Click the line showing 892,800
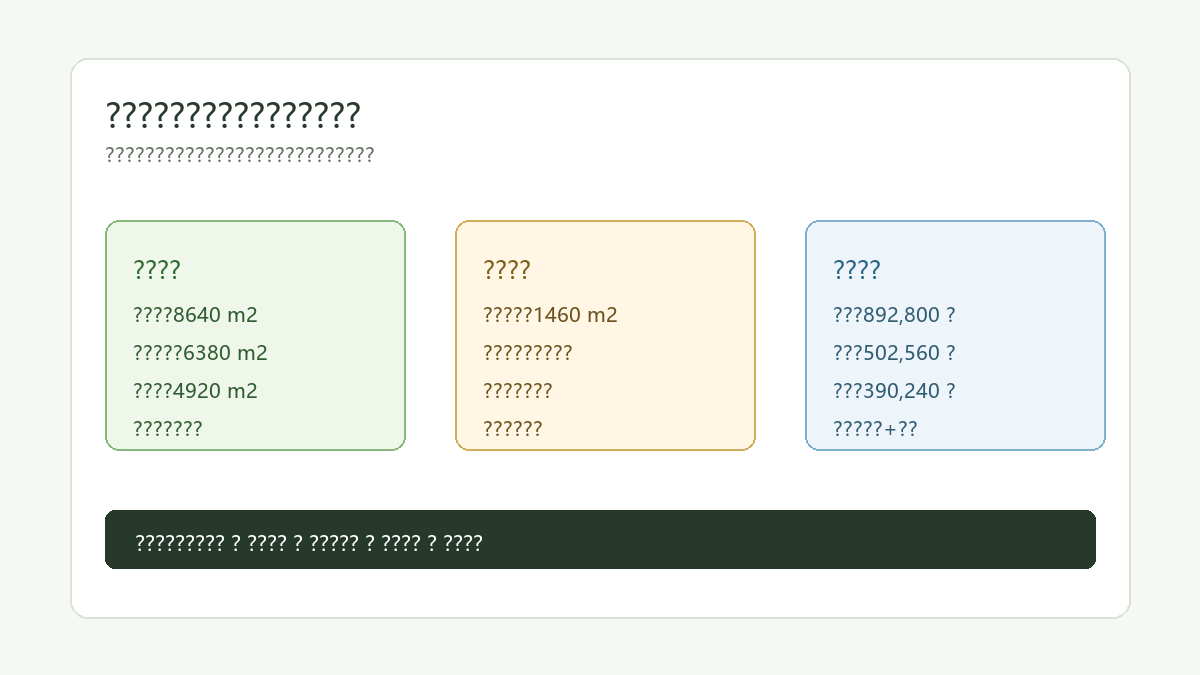 click(895, 315)
